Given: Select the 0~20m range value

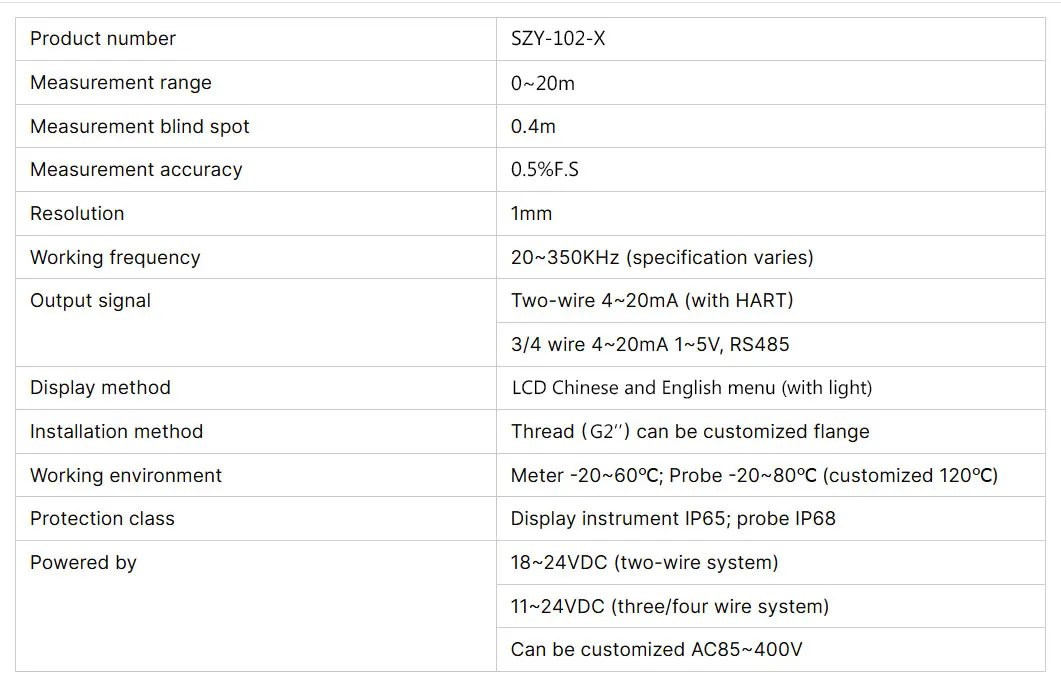Looking at the screenshot, I should coord(543,83).
